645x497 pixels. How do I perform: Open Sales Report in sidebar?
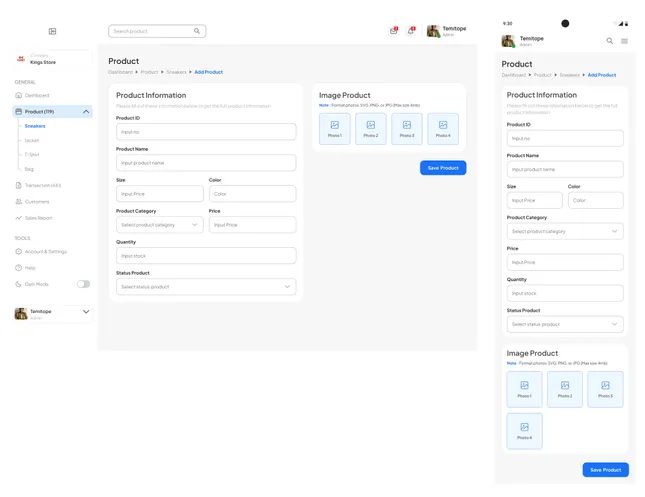coord(38,217)
